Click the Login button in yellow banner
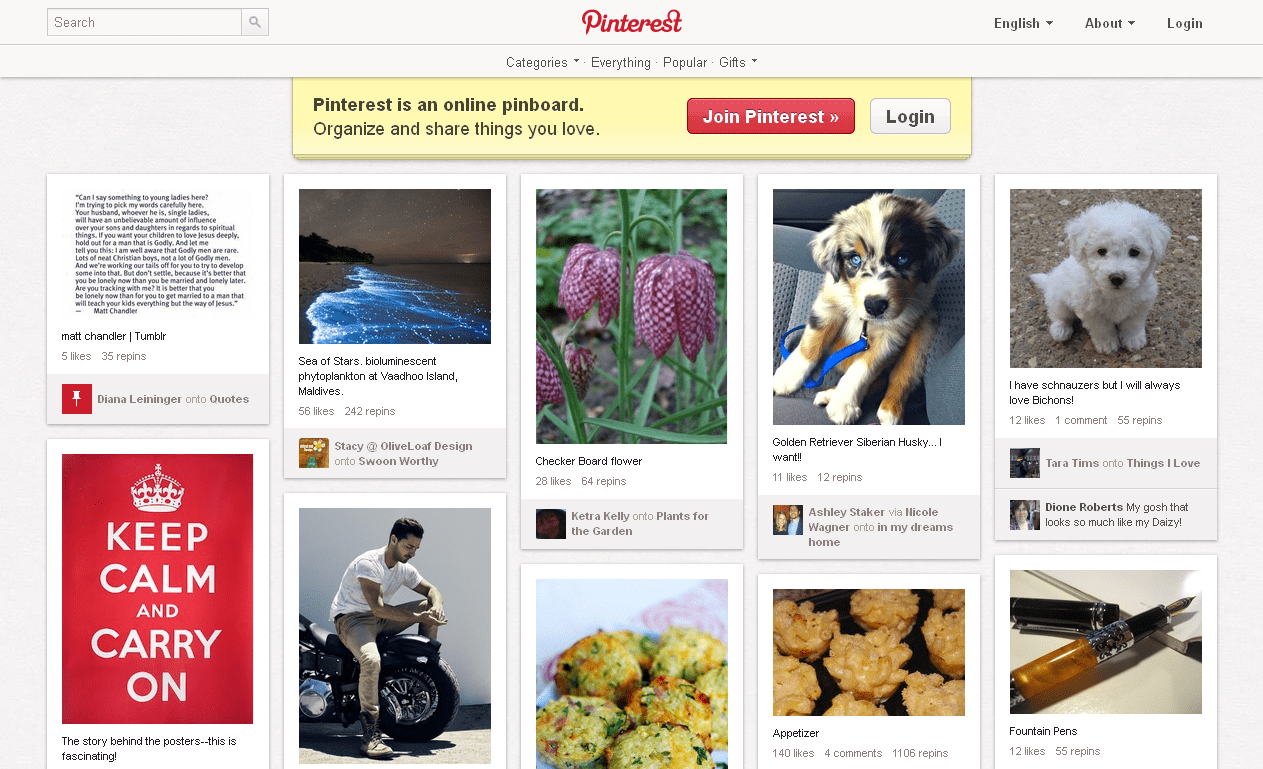Viewport: 1263px width, 769px height. [910, 116]
